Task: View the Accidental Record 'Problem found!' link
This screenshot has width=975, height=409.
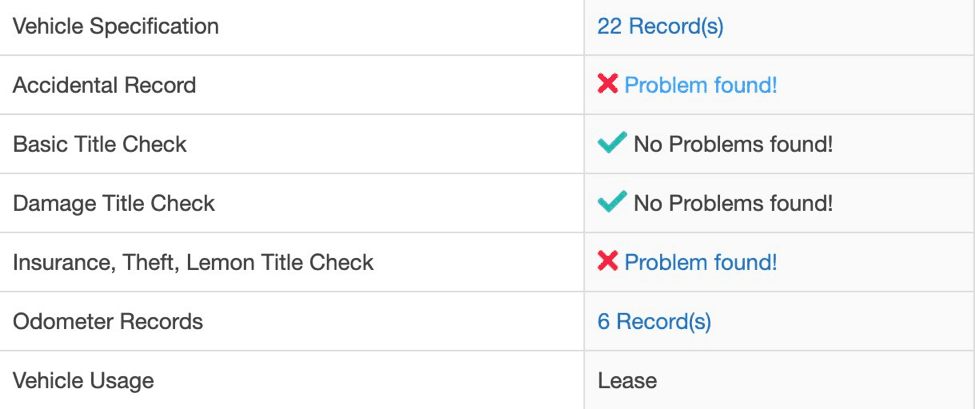Action: [x=700, y=85]
